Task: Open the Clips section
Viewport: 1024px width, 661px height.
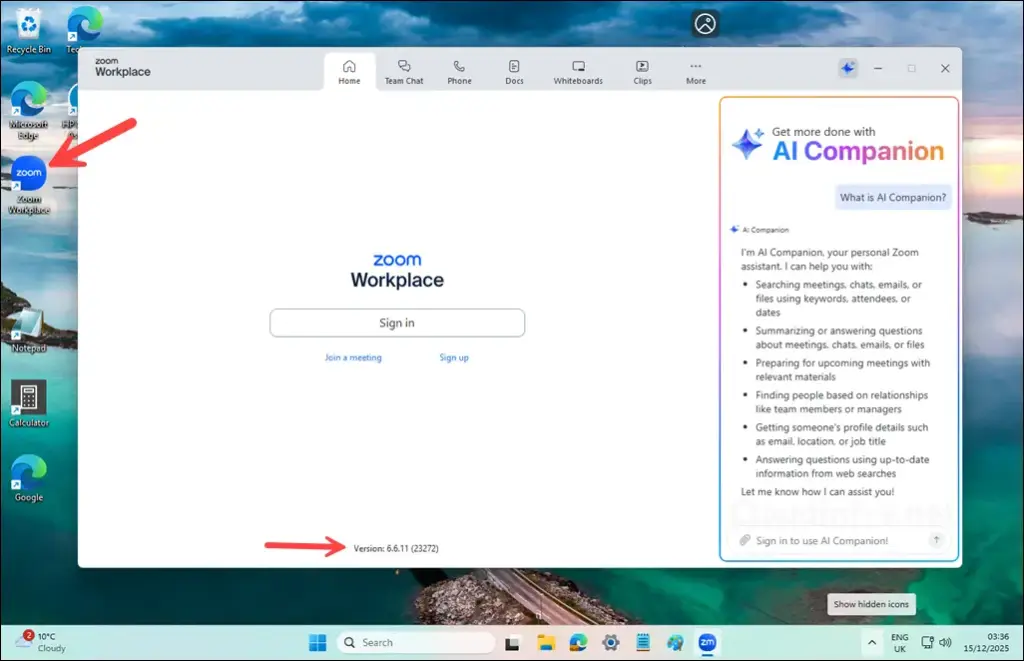Action: pyautogui.click(x=641, y=68)
